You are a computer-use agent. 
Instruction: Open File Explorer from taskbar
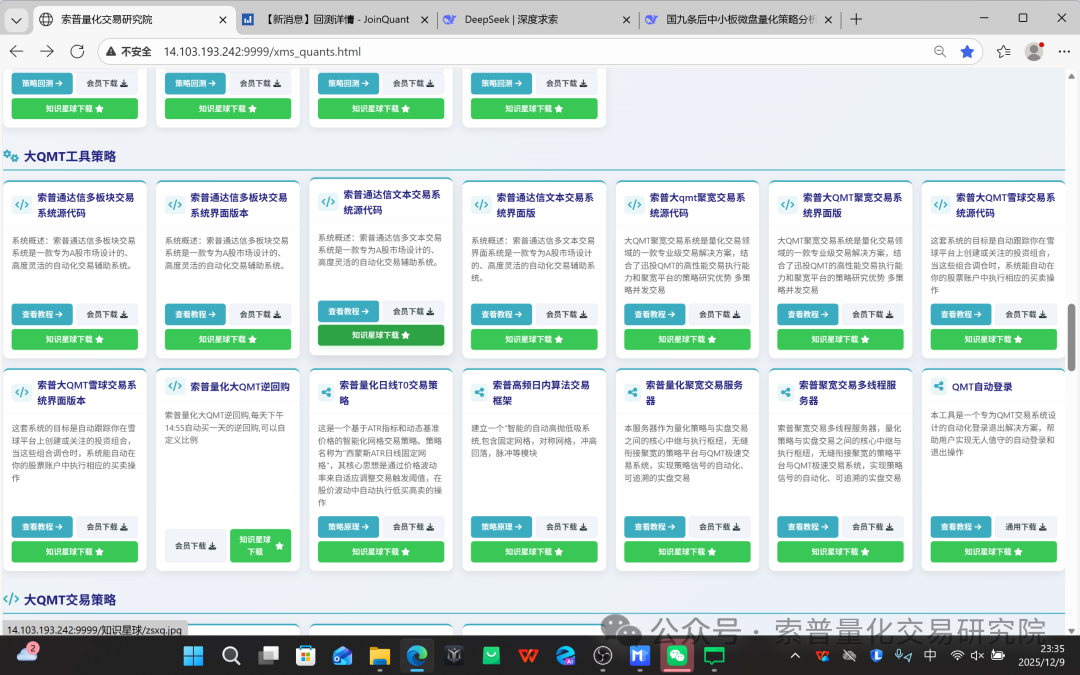point(380,656)
